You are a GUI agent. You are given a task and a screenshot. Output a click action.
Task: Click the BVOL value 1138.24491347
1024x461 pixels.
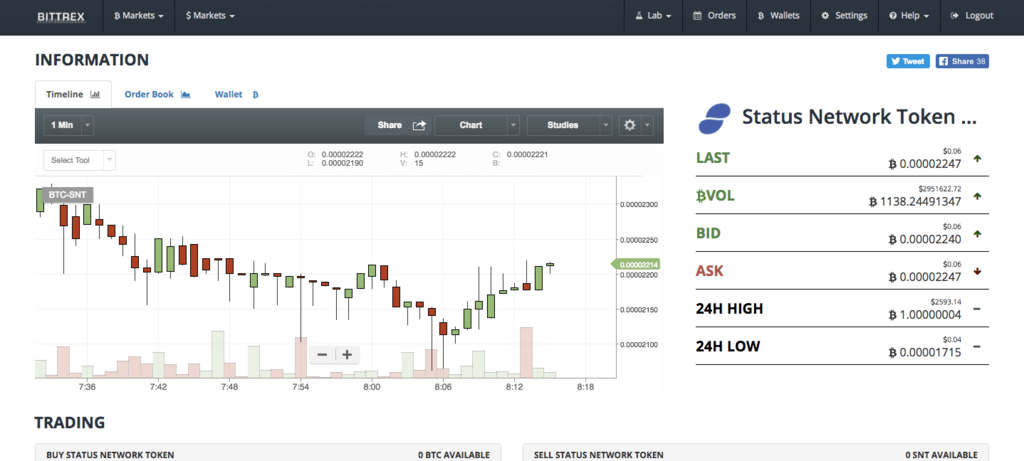915,202
